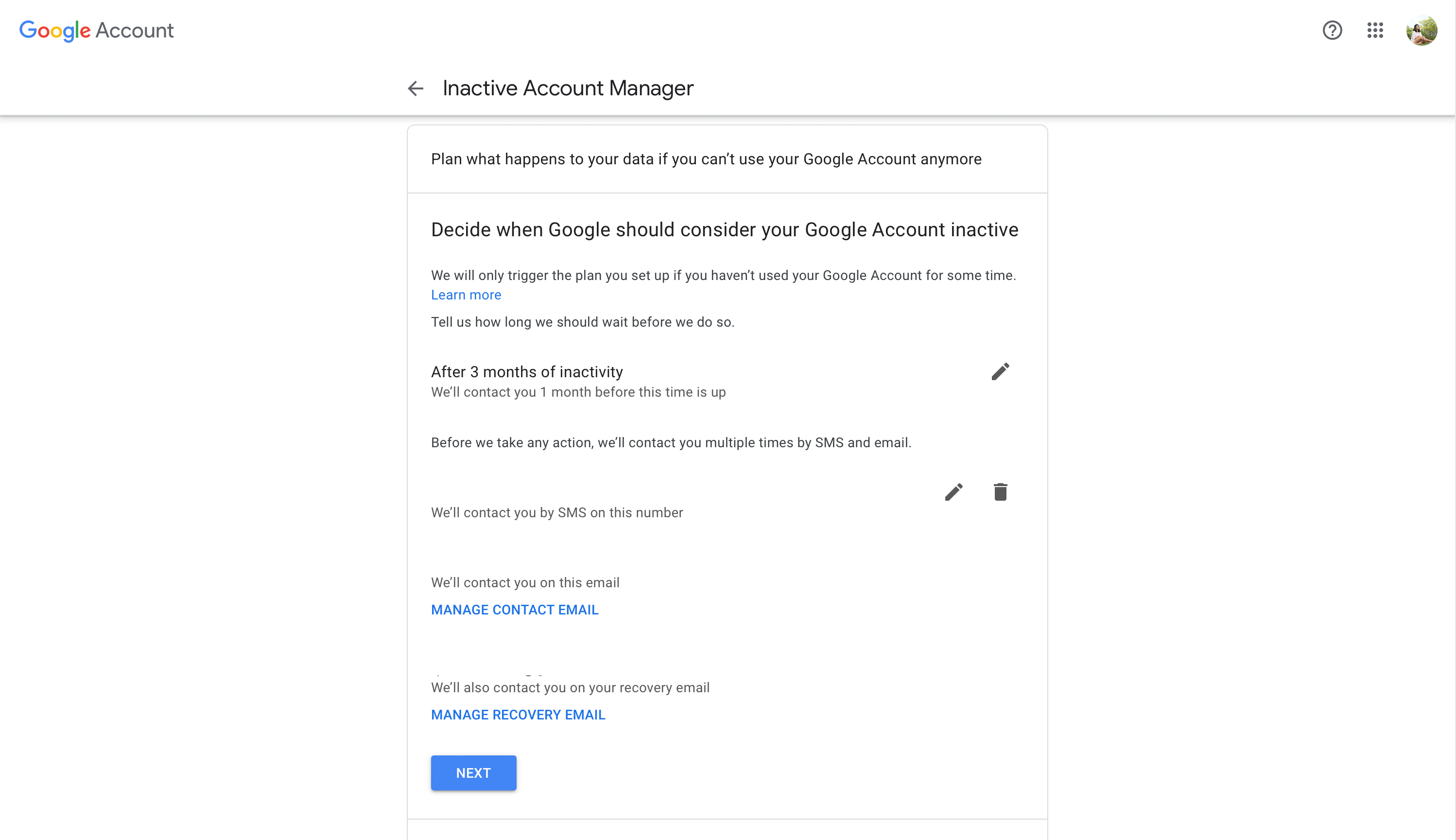Open MANAGE CONTACT EMAIL

pyautogui.click(x=514, y=609)
